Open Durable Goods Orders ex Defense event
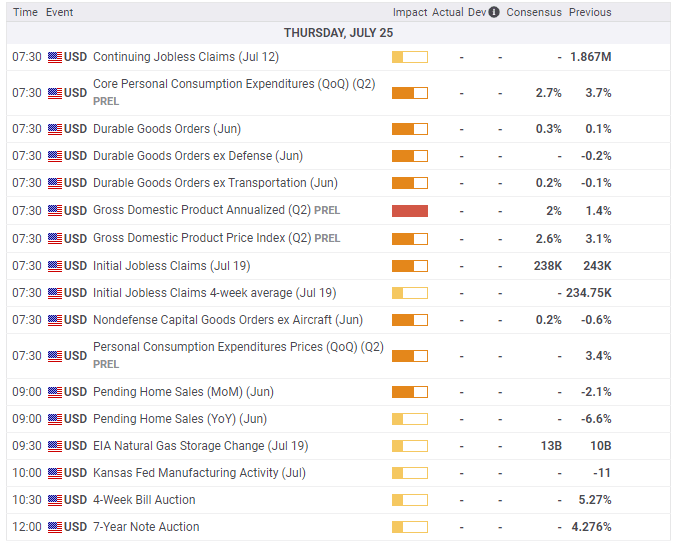681x543 pixels. coord(198,156)
